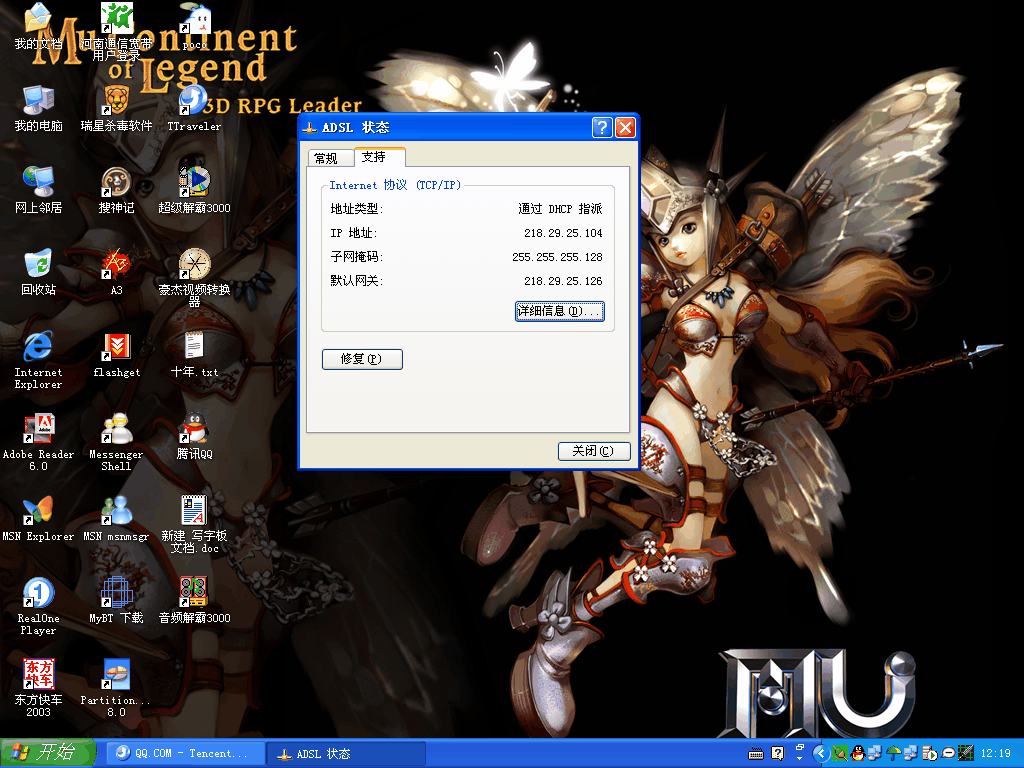Image resolution: width=1024 pixels, height=768 pixels.
Task: Select the 支持 tab in ADSL 状态
Action: [379, 157]
